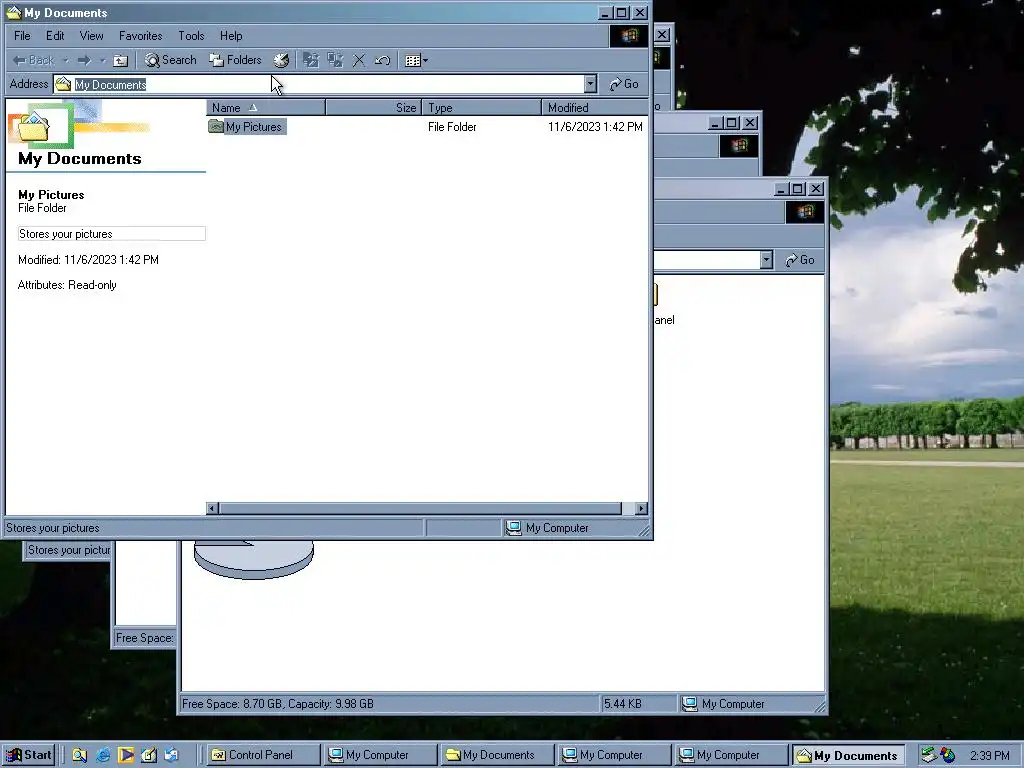This screenshot has height=768, width=1024.
Task: Sort by the Size column header
Action: [x=374, y=108]
